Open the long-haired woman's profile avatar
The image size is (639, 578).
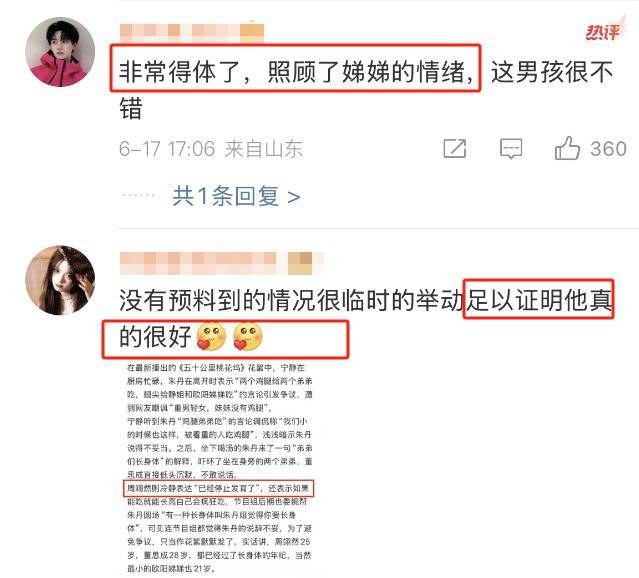(x=60, y=280)
